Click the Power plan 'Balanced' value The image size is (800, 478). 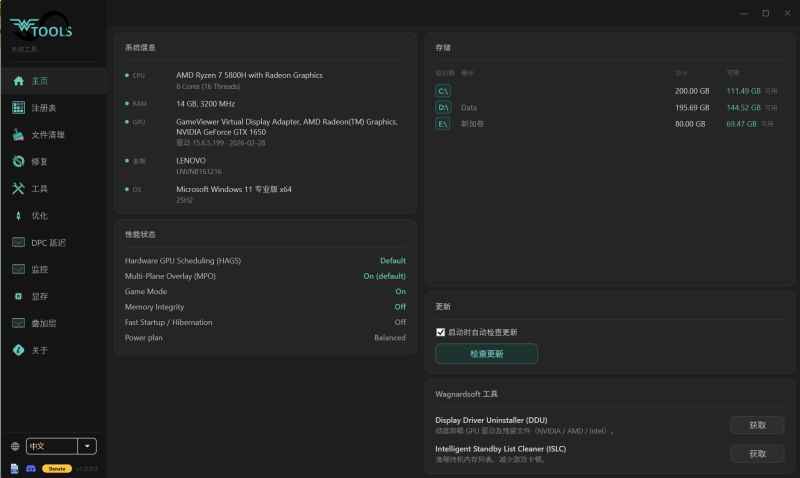tap(390, 338)
